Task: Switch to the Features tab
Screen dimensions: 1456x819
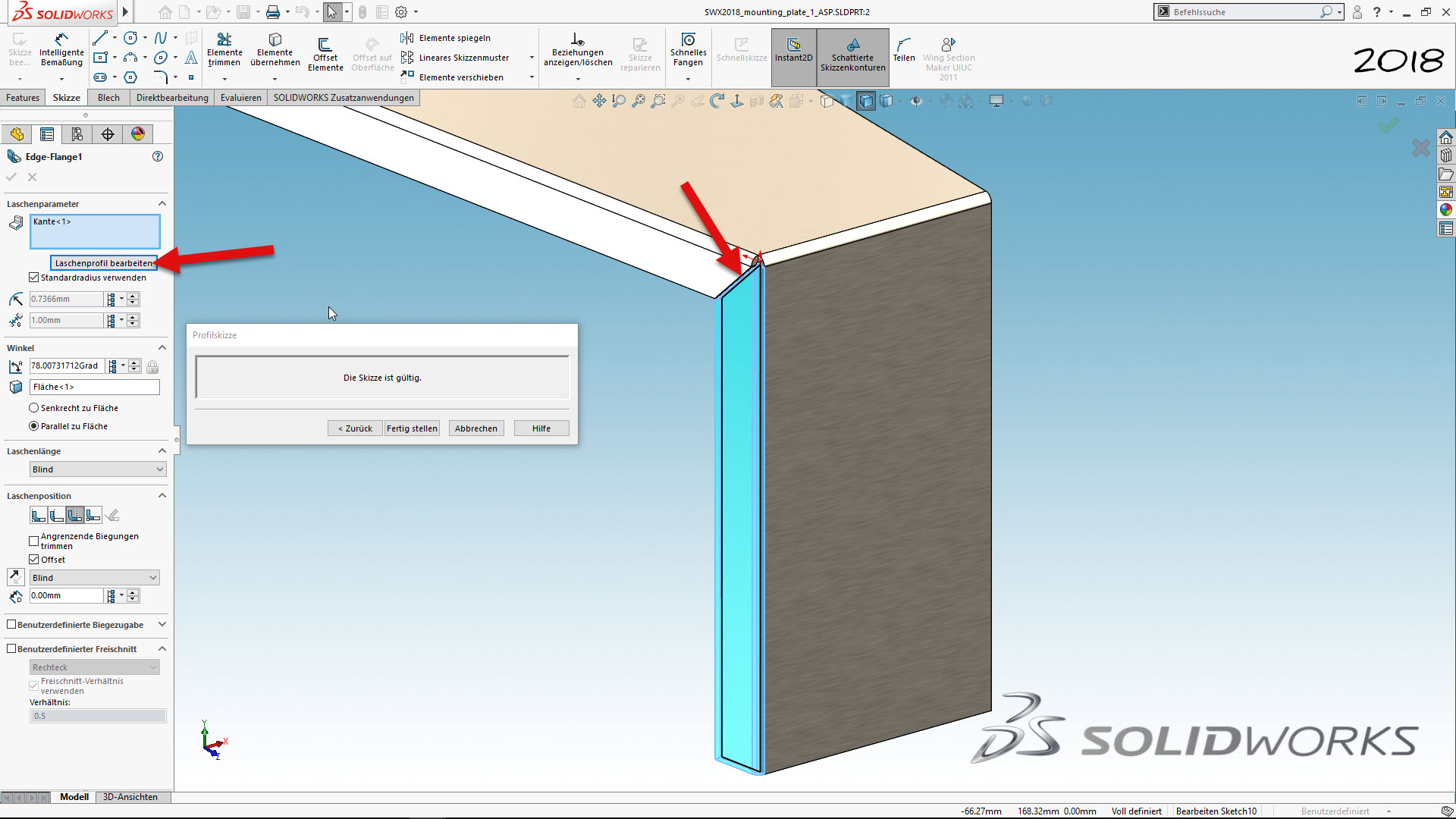Action: point(23,98)
